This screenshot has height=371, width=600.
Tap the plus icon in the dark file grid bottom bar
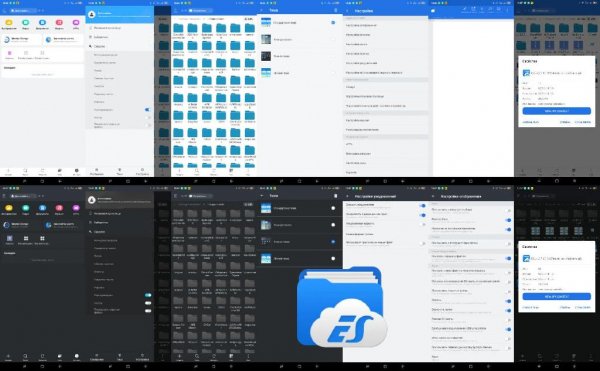(x=179, y=356)
